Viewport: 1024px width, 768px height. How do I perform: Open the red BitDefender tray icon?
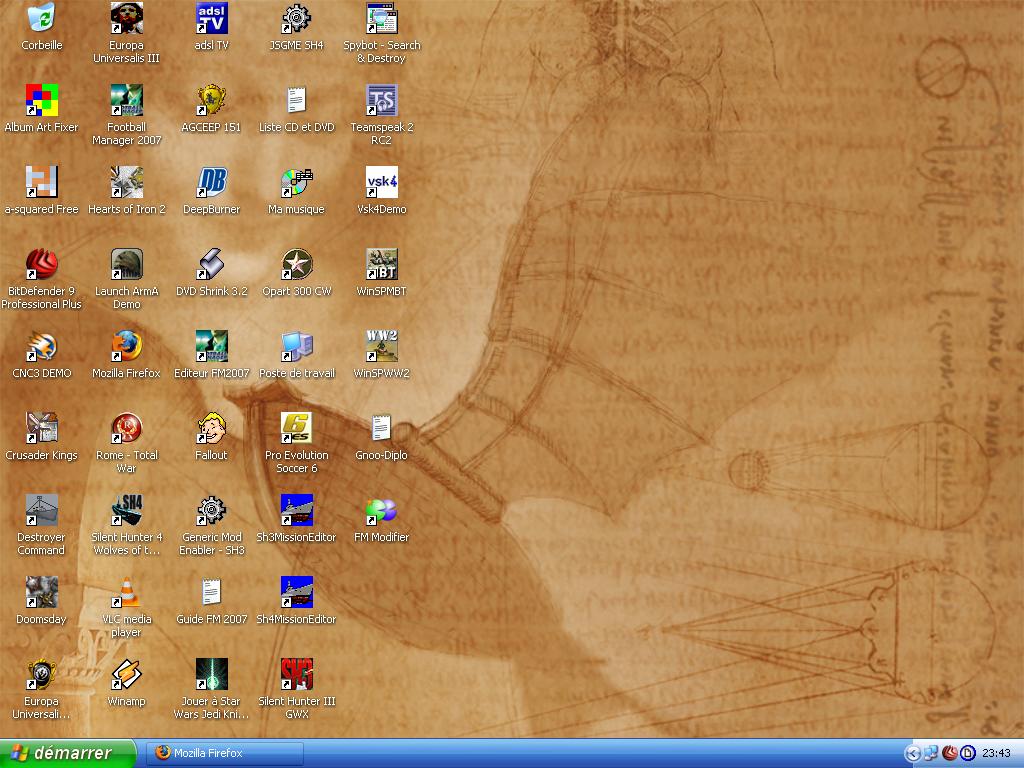point(950,754)
